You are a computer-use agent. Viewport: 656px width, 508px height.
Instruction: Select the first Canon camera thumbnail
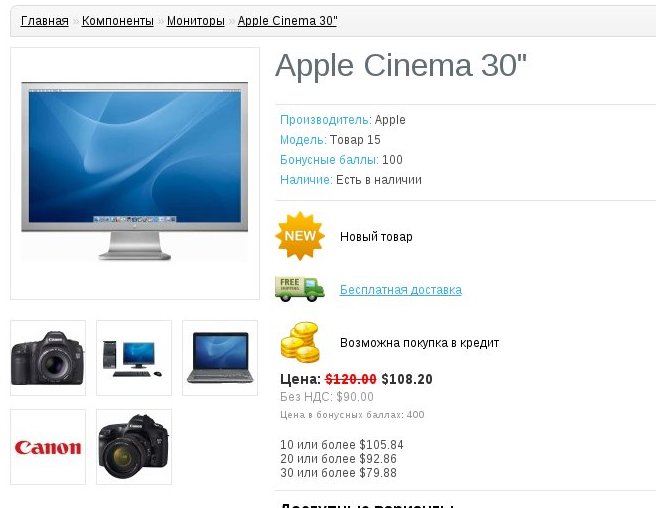48,358
